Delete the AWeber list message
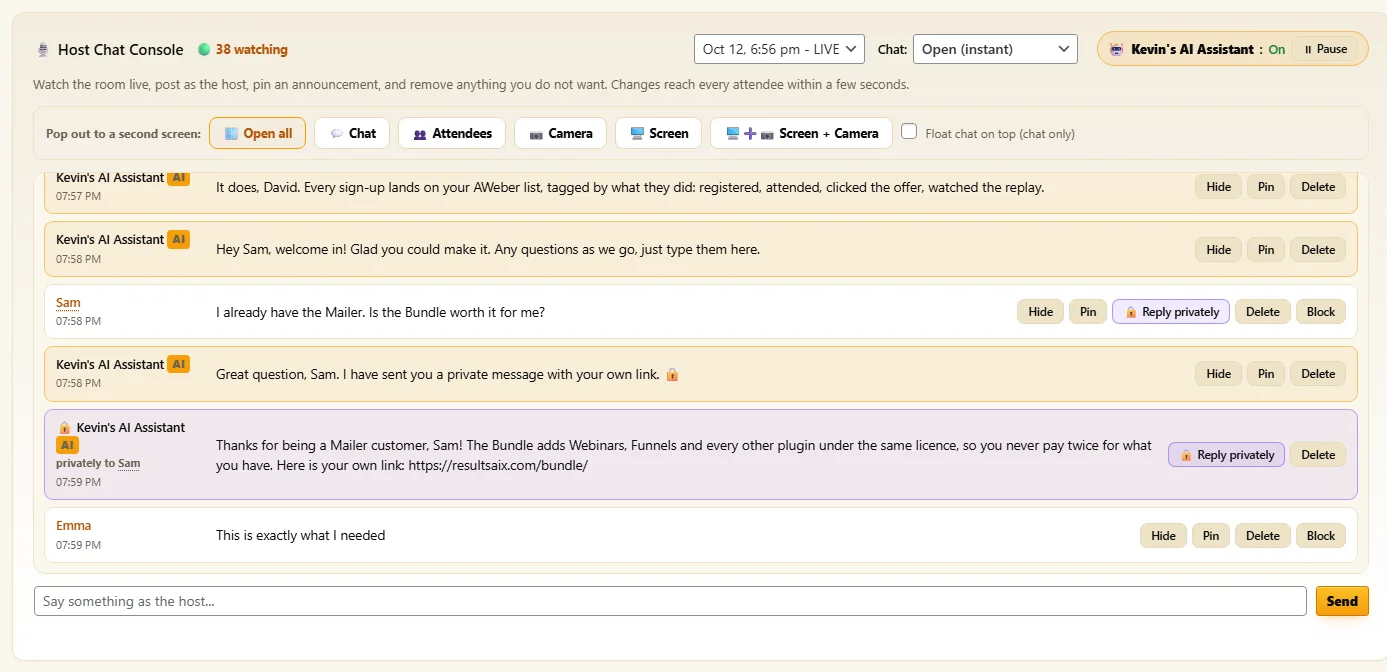The height and width of the screenshot is (672, 1387). pyautogui.click(x=1318, y=187)
